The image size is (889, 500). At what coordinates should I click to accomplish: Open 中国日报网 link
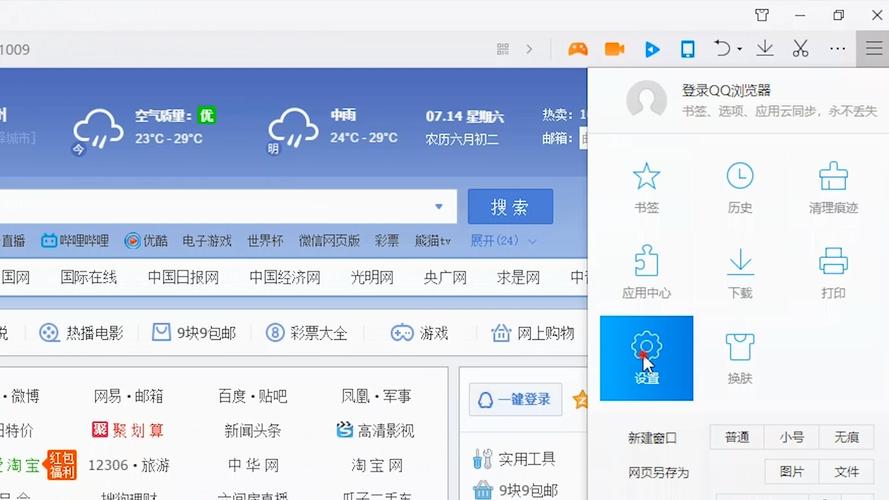click(x=183, y=277)
